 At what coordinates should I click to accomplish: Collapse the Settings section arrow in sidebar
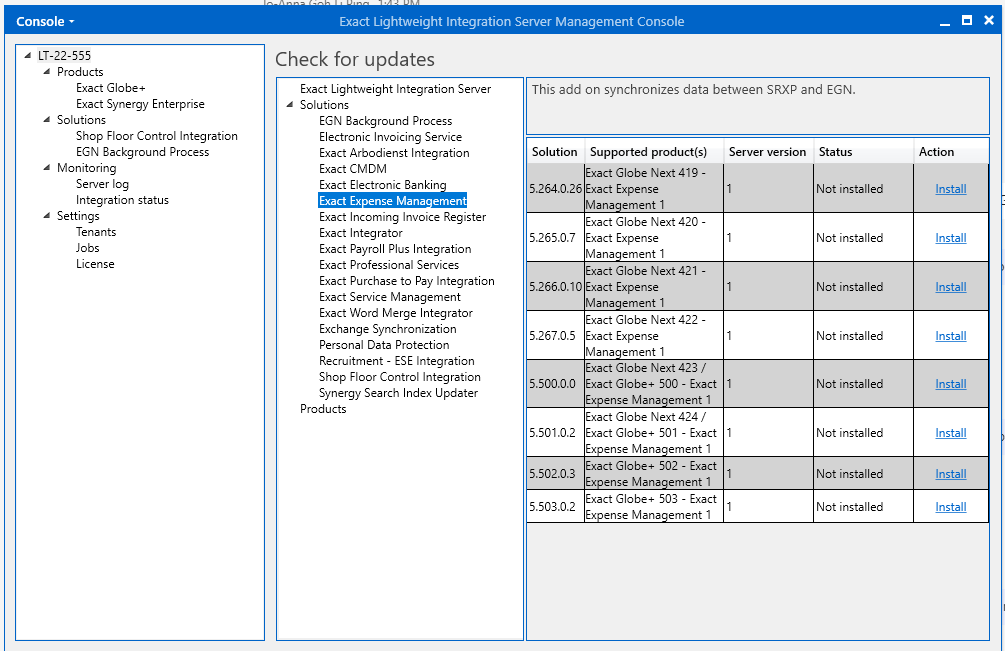(x=47, y=216)
